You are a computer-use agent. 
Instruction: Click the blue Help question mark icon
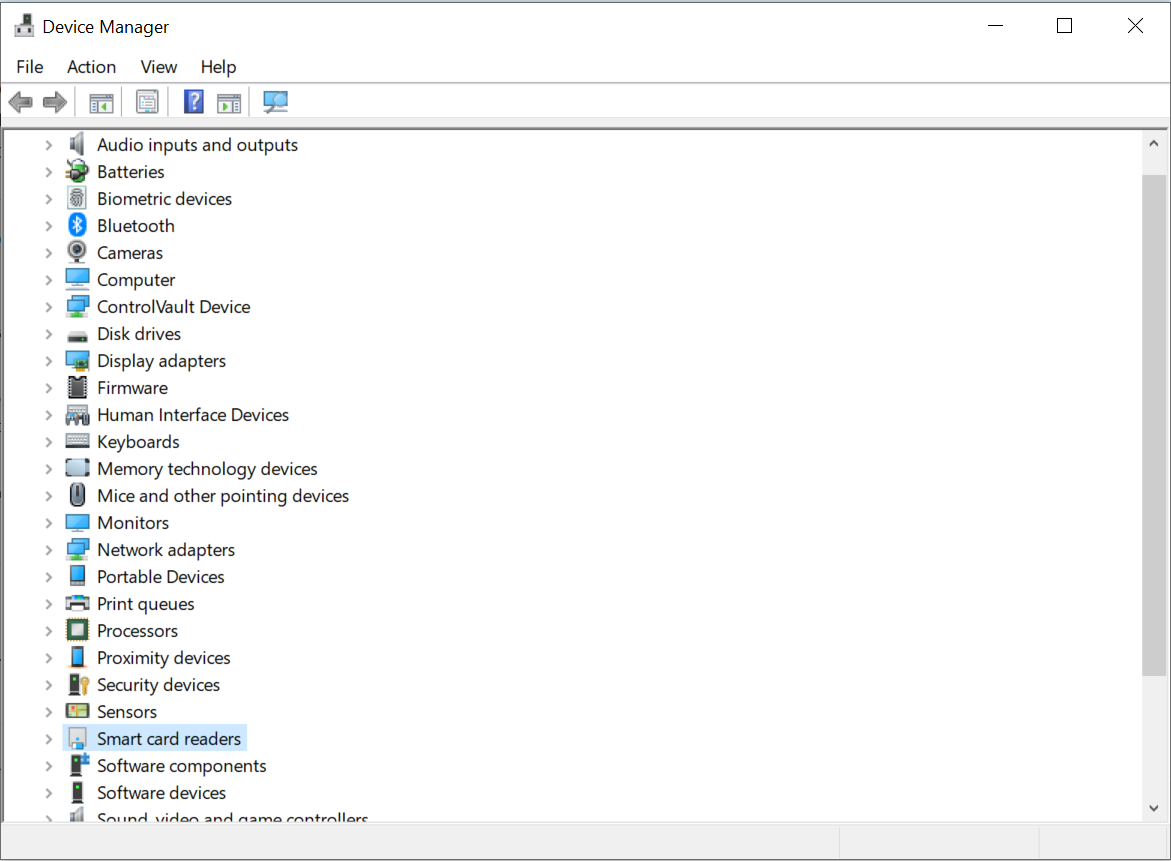193,102
